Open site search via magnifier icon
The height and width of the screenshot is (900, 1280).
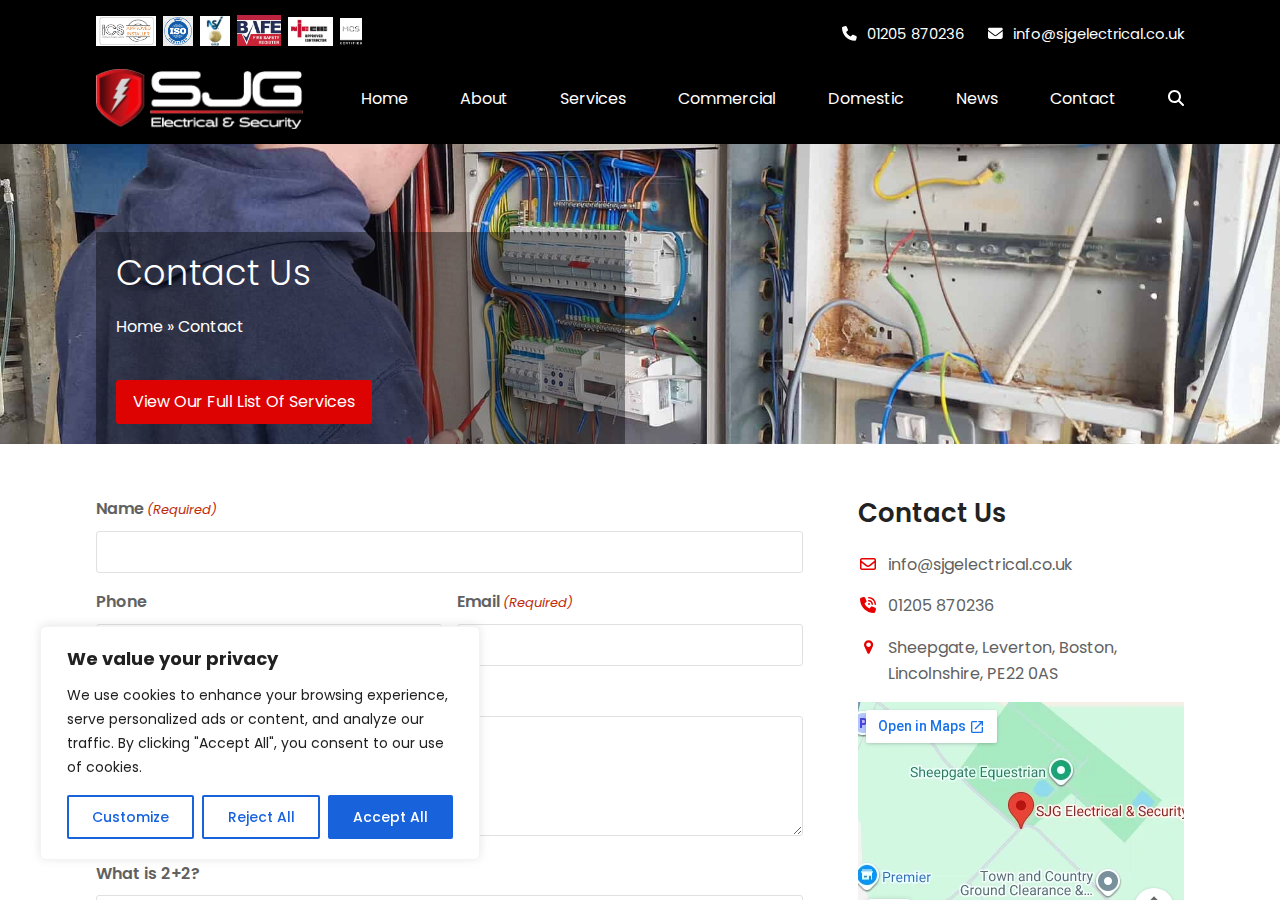click(1176, 98)
